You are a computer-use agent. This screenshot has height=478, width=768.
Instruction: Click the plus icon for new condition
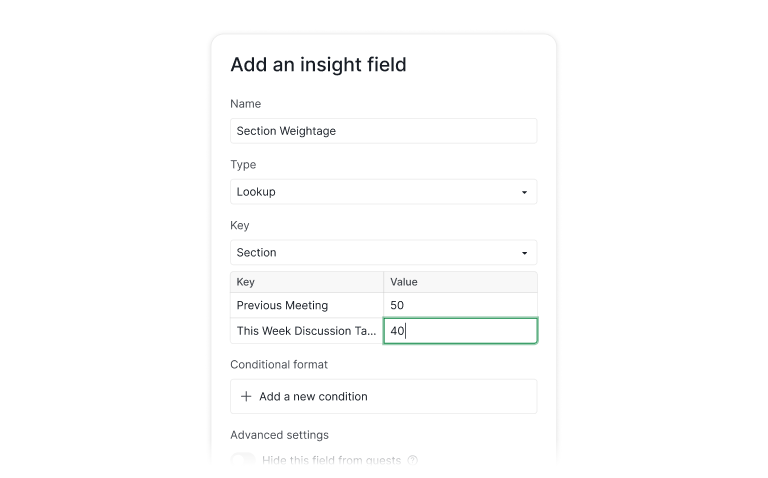coord(246,397)
